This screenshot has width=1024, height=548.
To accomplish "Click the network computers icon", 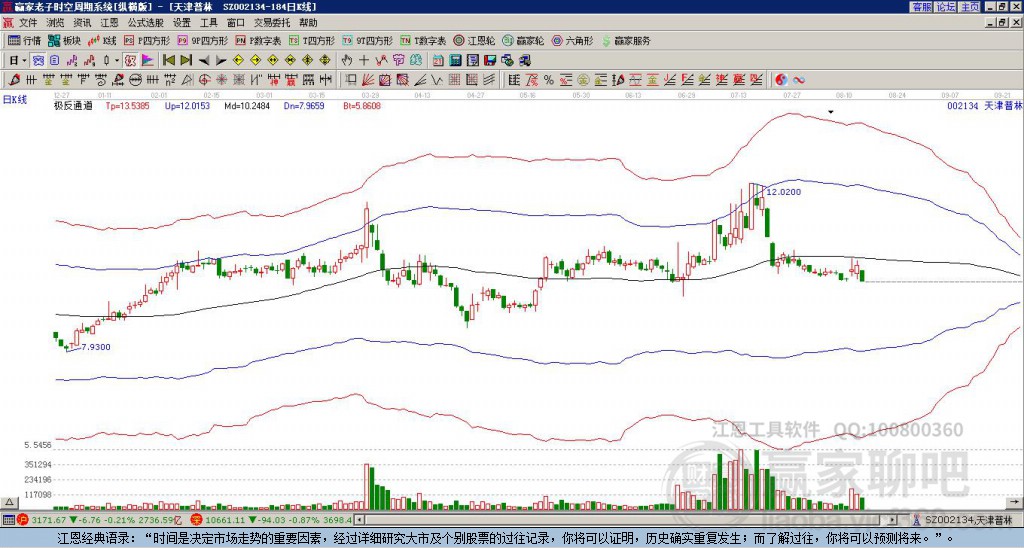I will [x=526, y=60].
